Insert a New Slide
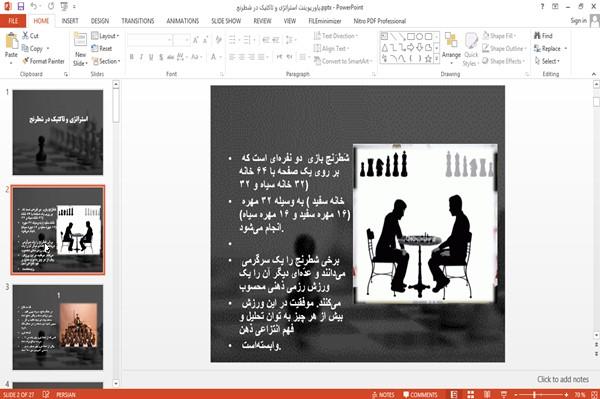The width and height of the screenshot is (600, 399). [80, 49]
